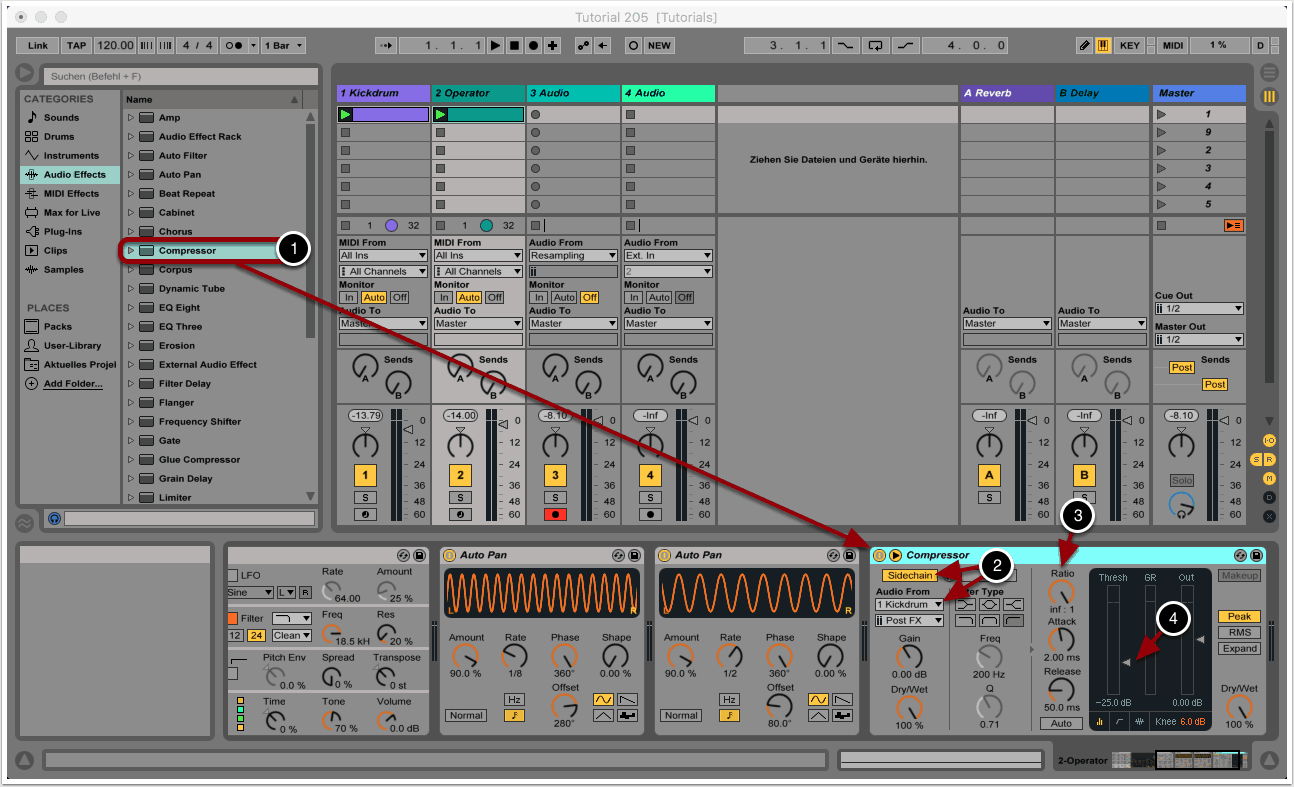This screenshot has width=1294, height=787.
Task: Expand the Compressor item in browser
Action: pos(131,251)
